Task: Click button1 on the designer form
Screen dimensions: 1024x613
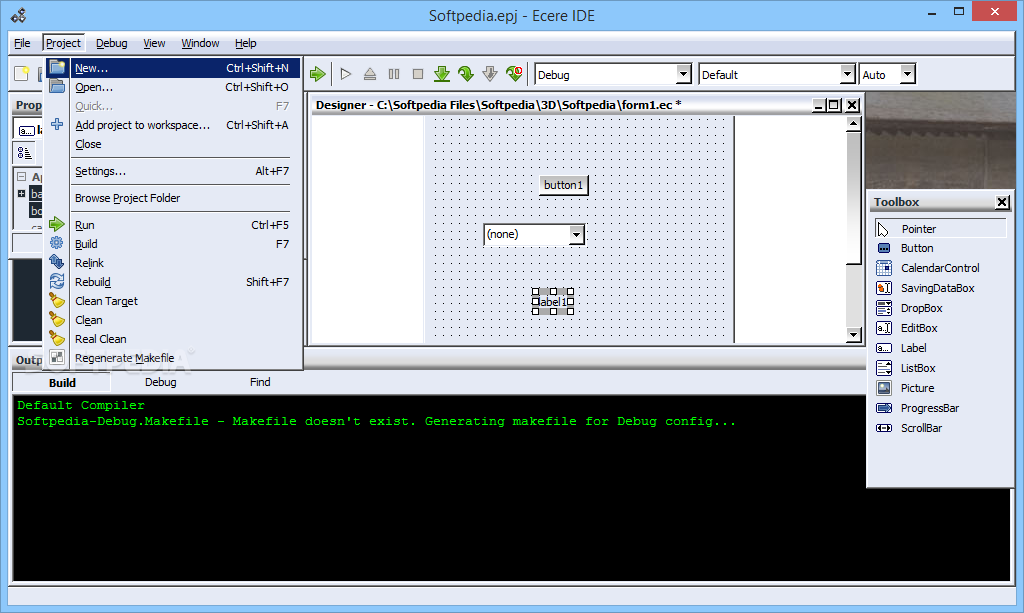Action: (564, 185)
